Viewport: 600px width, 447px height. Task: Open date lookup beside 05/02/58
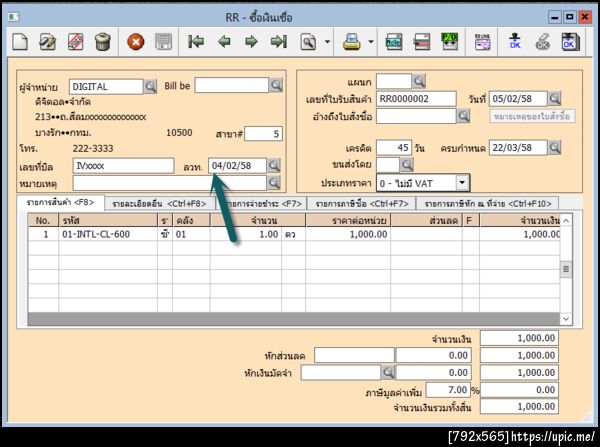point(554,99)
